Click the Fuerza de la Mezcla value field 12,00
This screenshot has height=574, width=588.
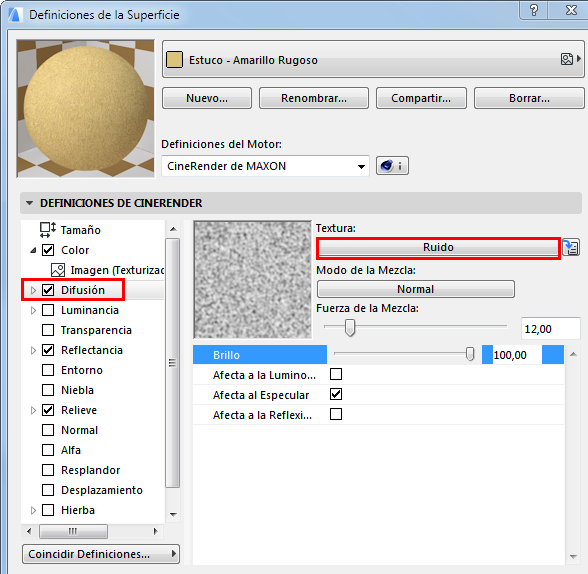[550, 329]
